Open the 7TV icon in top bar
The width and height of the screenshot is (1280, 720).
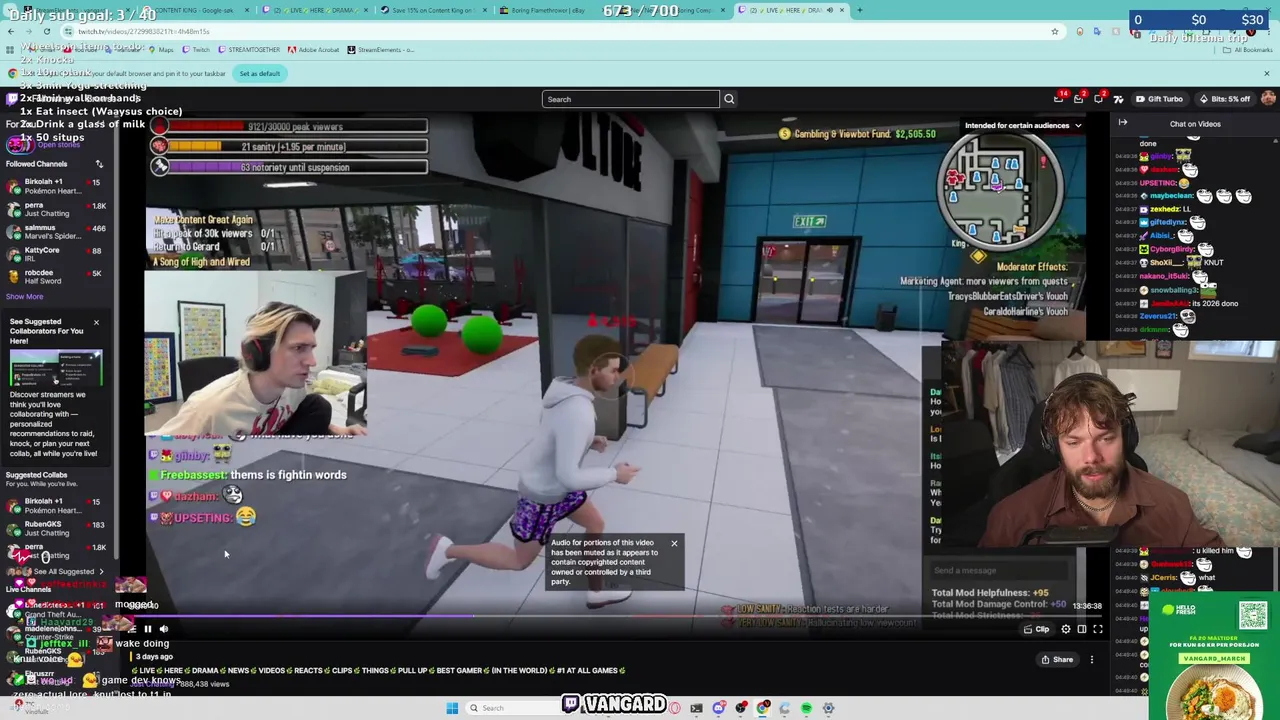1118,99
